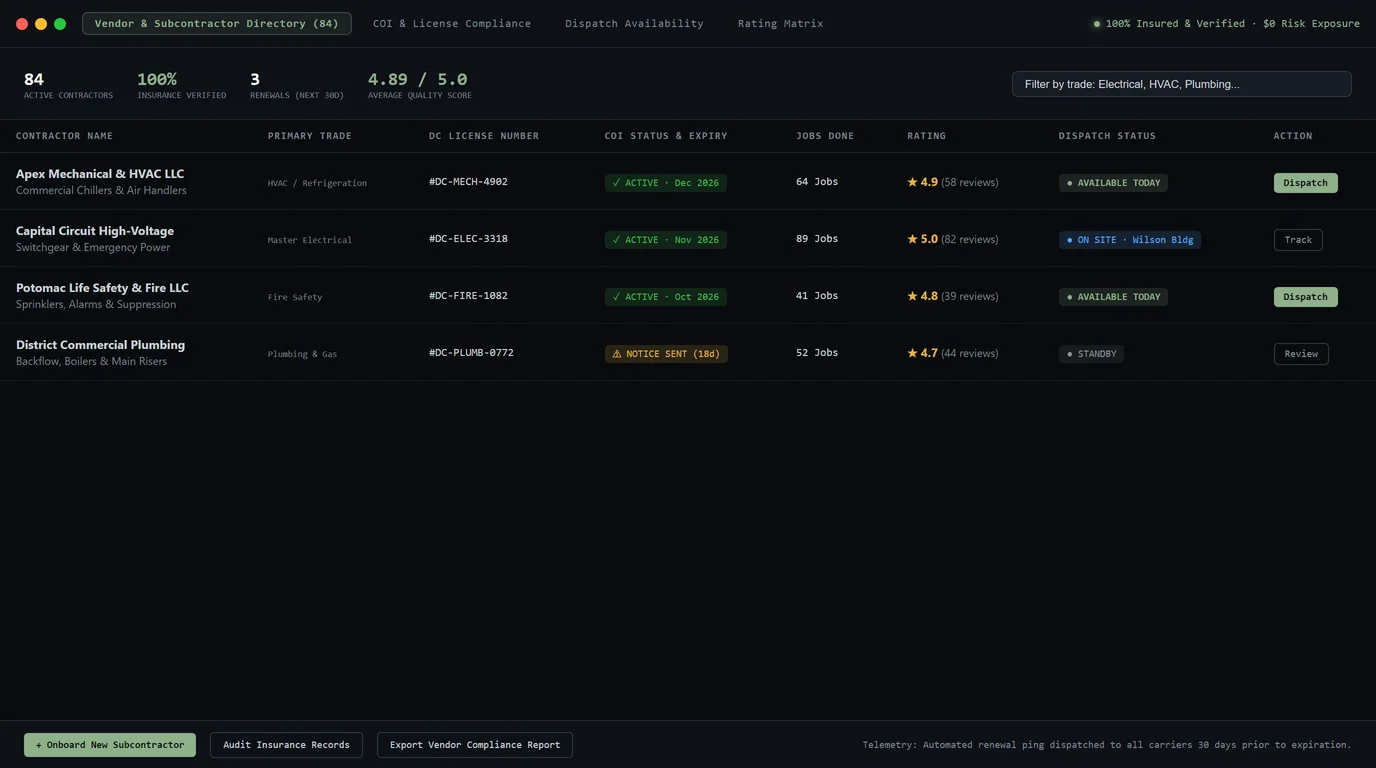Image resolution: width=1376 pixels, height=768 pixels.
Task: Click the 3 Renewals next 30D stat
Action: 297,85
